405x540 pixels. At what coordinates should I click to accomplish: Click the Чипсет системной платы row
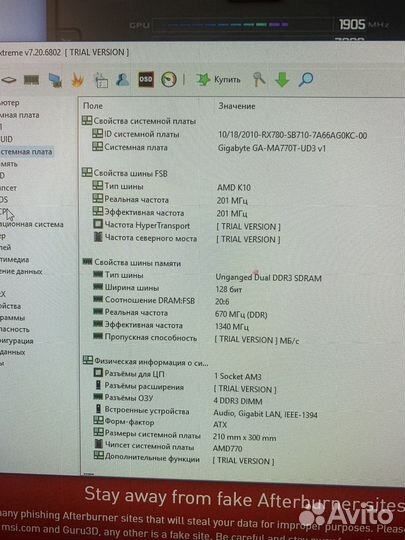(168, 447)
